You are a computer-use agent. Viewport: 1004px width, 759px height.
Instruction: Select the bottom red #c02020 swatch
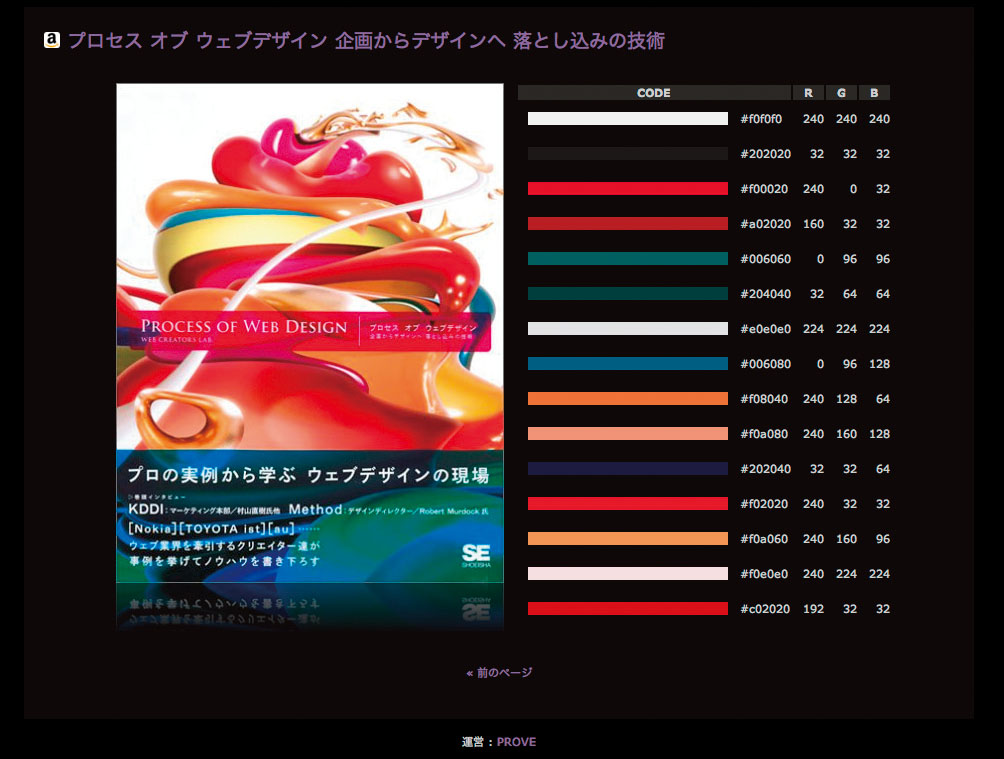click(627, 608)
